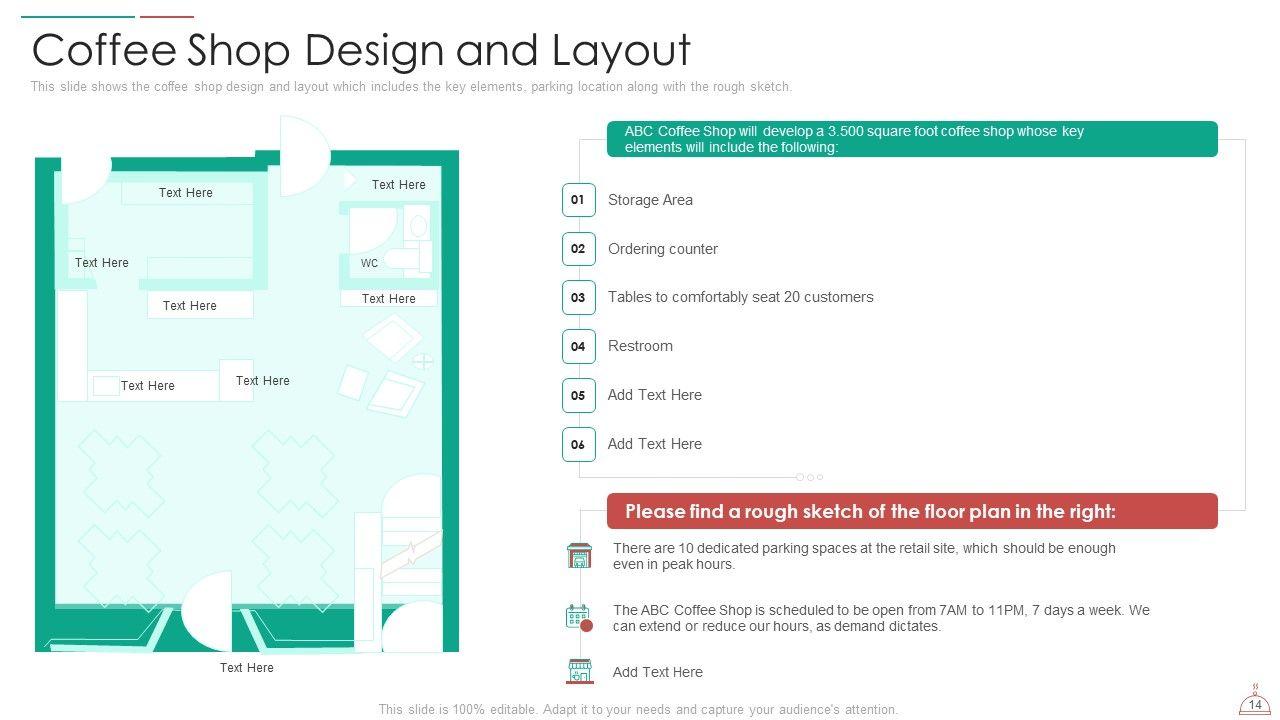Click the 04 badge next to Restroom
1280x720 pixels.
pos(578,346)
